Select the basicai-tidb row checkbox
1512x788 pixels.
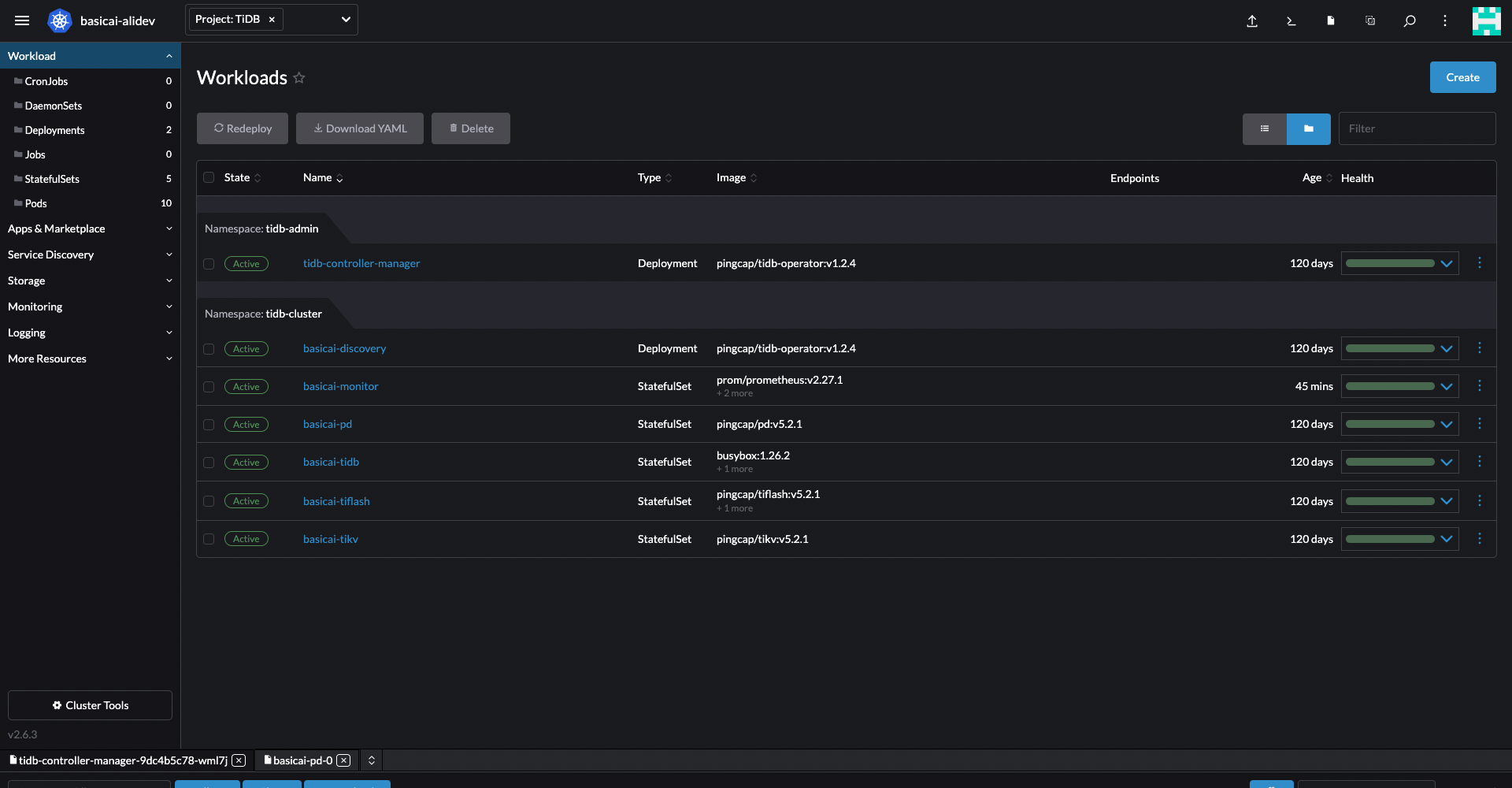209,463
